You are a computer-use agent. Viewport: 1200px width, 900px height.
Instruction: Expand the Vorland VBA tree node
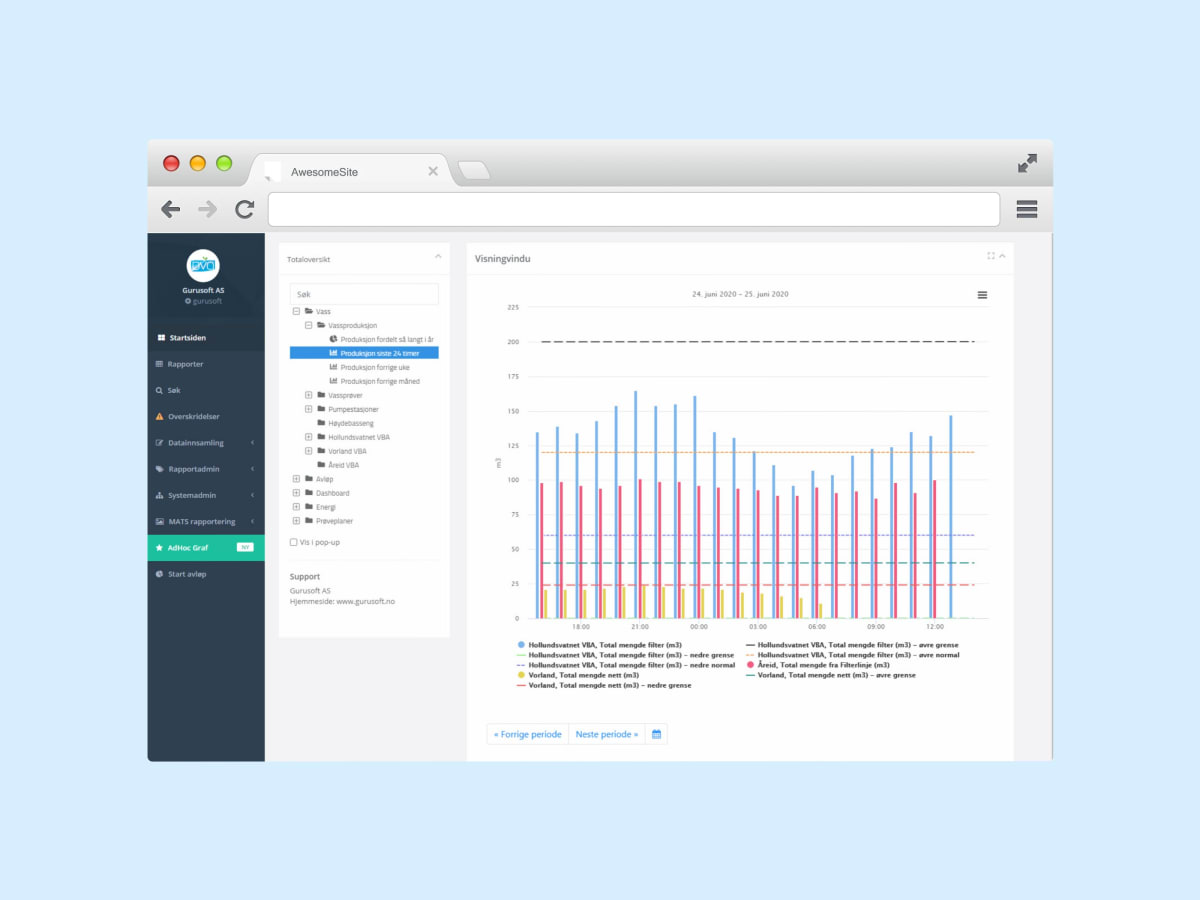[308, 451]
